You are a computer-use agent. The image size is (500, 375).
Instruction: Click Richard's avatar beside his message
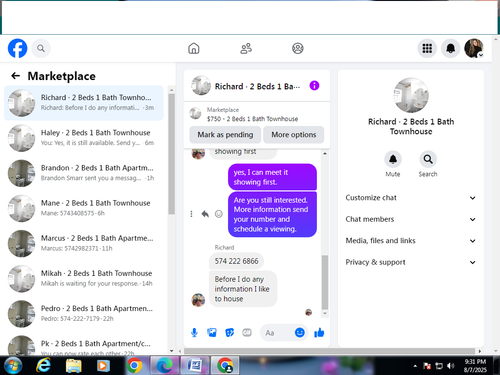click(198, 300)
